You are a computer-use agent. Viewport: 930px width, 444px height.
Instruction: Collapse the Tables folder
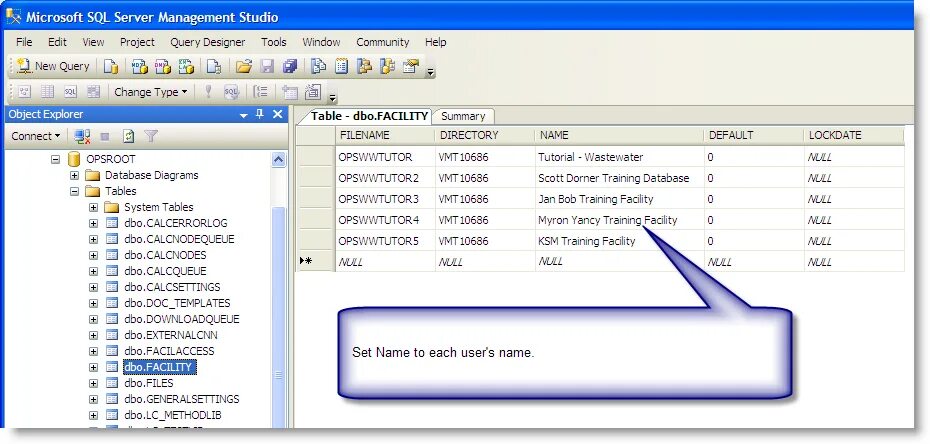(x=74, y=191)
